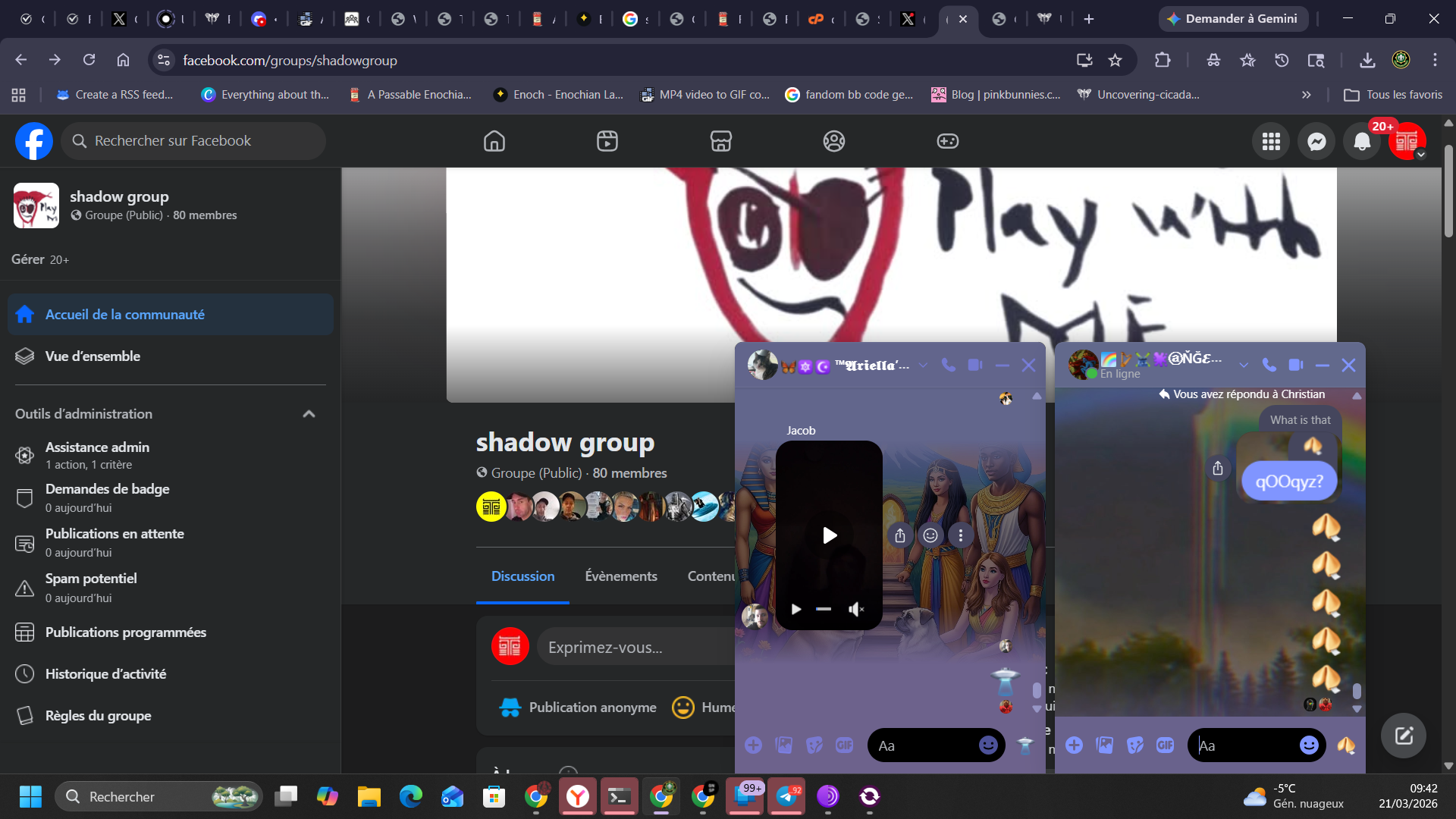Viewport: 1456px width, 819px height.
Task: Click Publication anonyme button
Action: click(578, 708)
